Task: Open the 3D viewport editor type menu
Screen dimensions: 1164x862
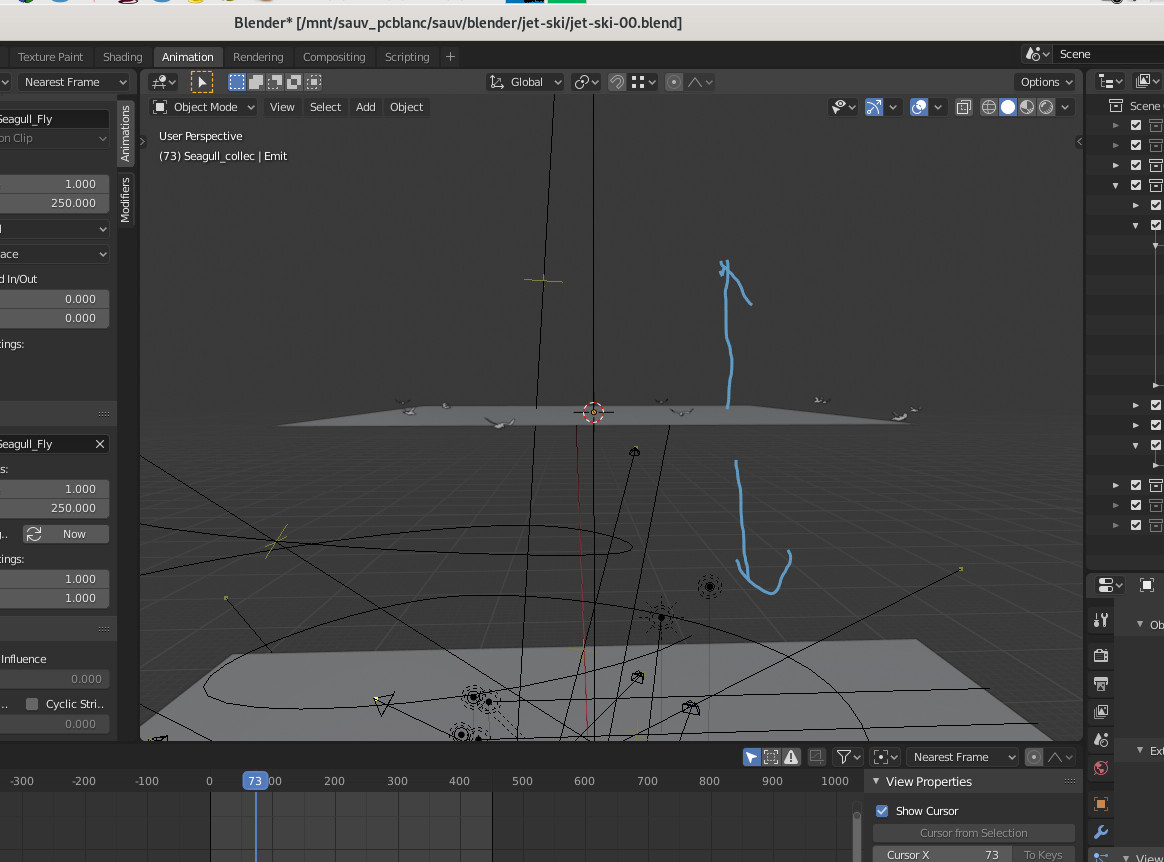Action: click(x=163, y=82)
